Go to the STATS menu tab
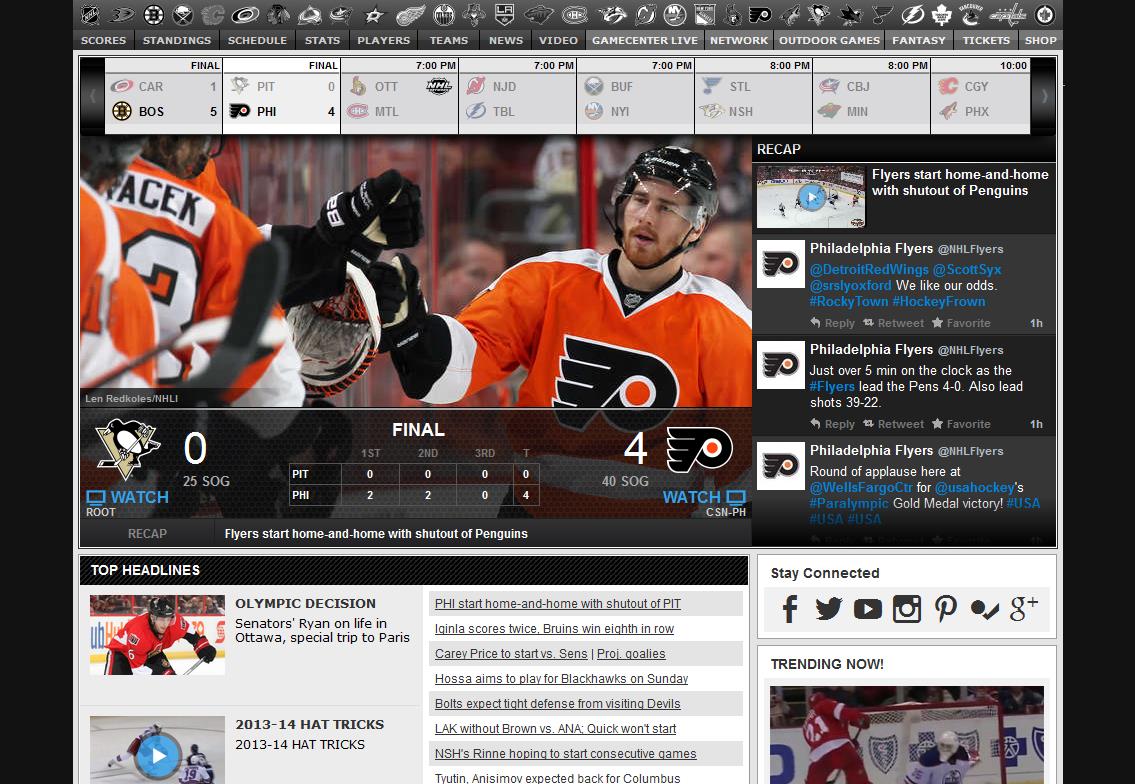Viewport: 1135px width, 784px height. (322, 41)
